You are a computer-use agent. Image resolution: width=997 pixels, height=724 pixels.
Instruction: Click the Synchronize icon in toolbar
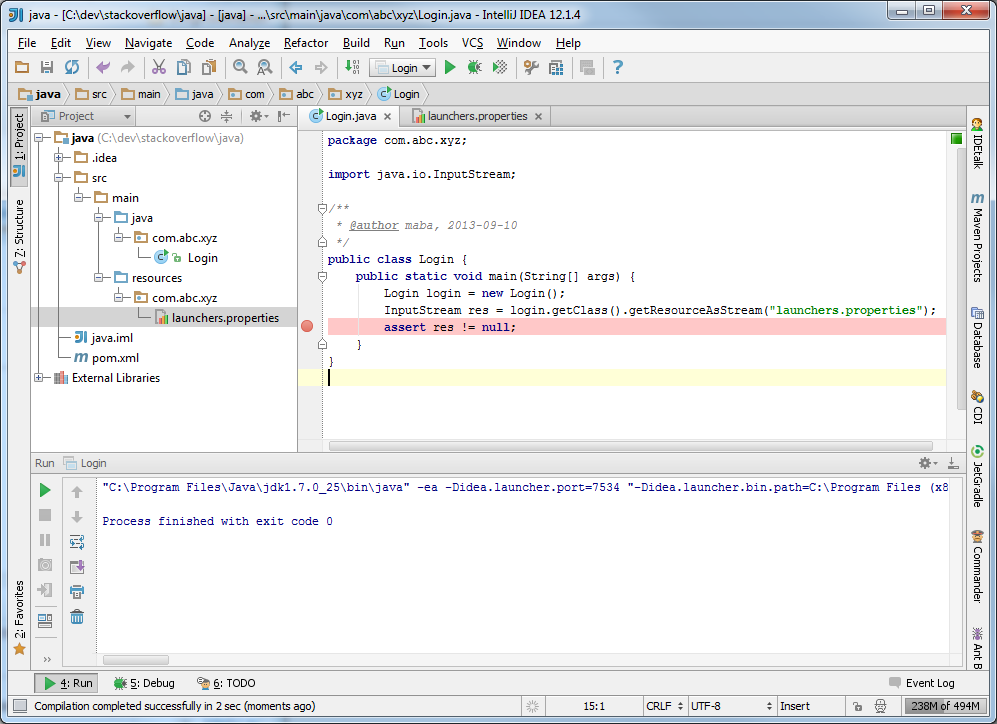[72, 67]
